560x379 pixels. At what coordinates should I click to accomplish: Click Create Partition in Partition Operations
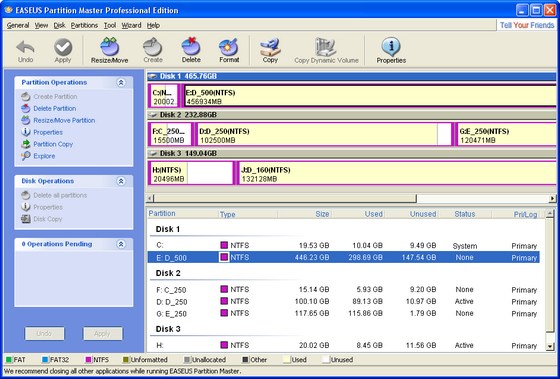49,96
